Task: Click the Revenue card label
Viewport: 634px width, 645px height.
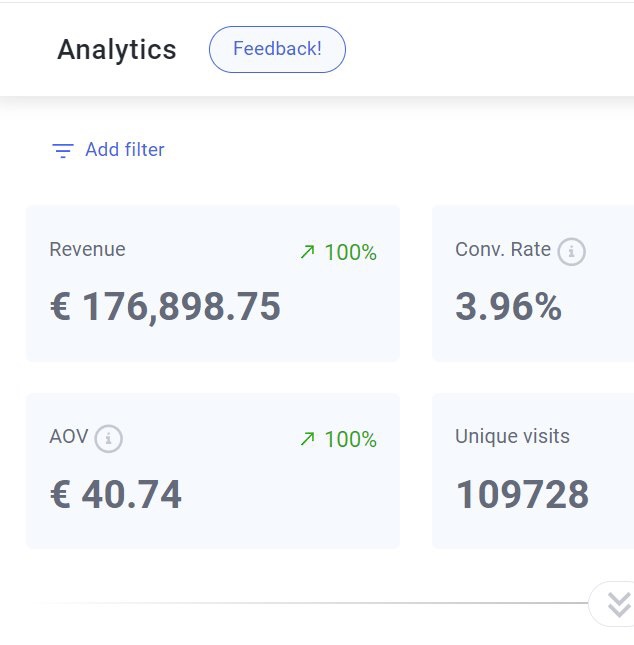Action: [87, 249]
